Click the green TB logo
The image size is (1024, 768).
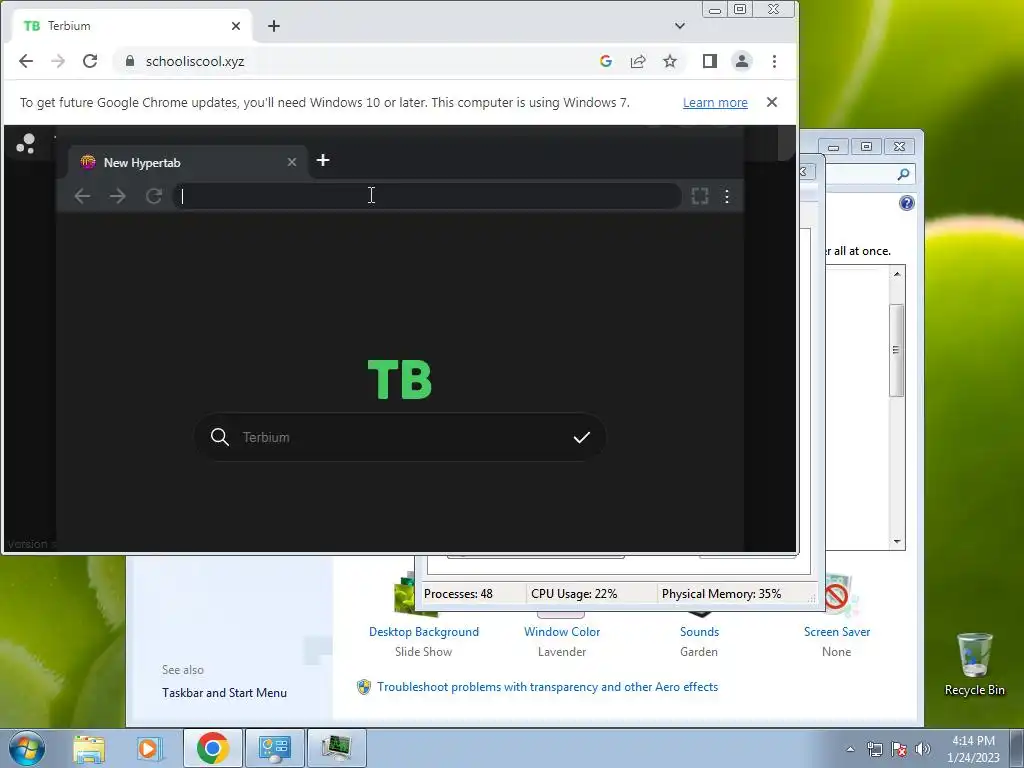pyautogui.click(x=400, y=379)
